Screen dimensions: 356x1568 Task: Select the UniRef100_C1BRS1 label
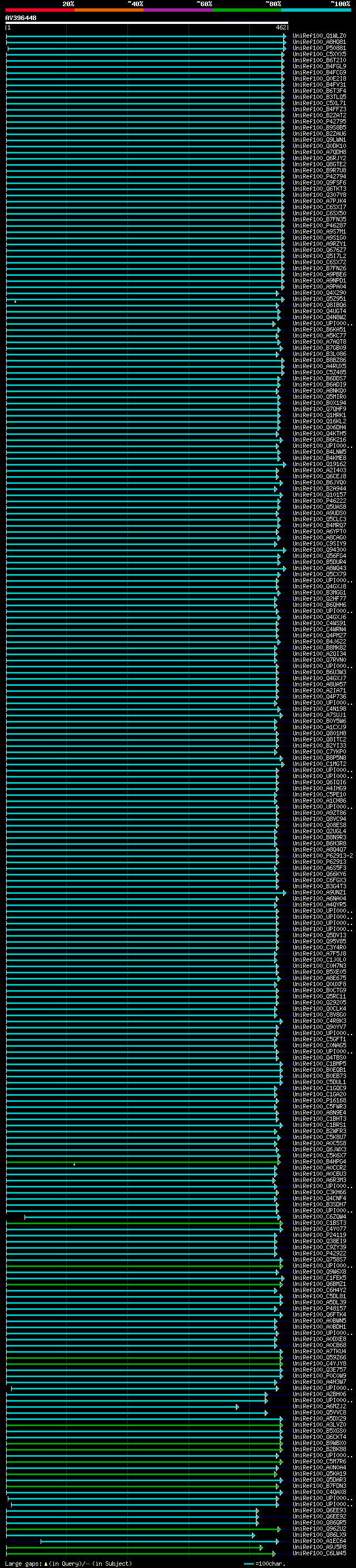coord(319,1125)
